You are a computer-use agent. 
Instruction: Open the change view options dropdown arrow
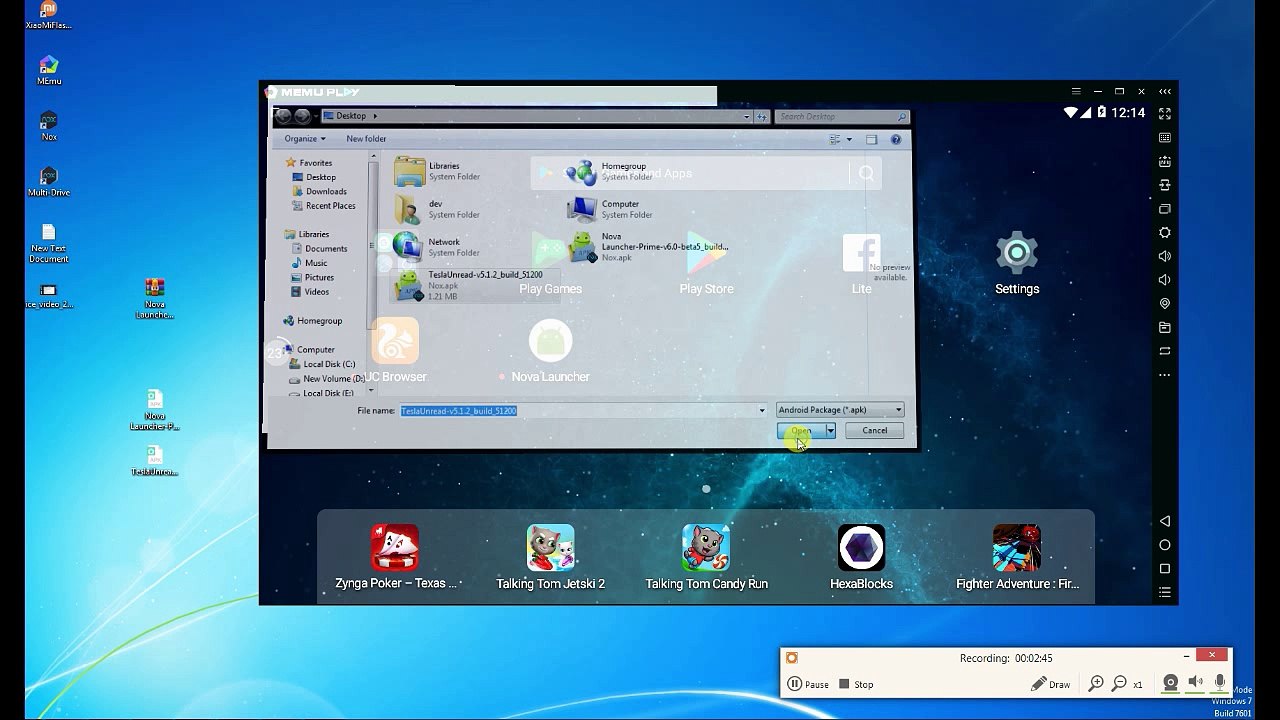[x=850, y=140]
